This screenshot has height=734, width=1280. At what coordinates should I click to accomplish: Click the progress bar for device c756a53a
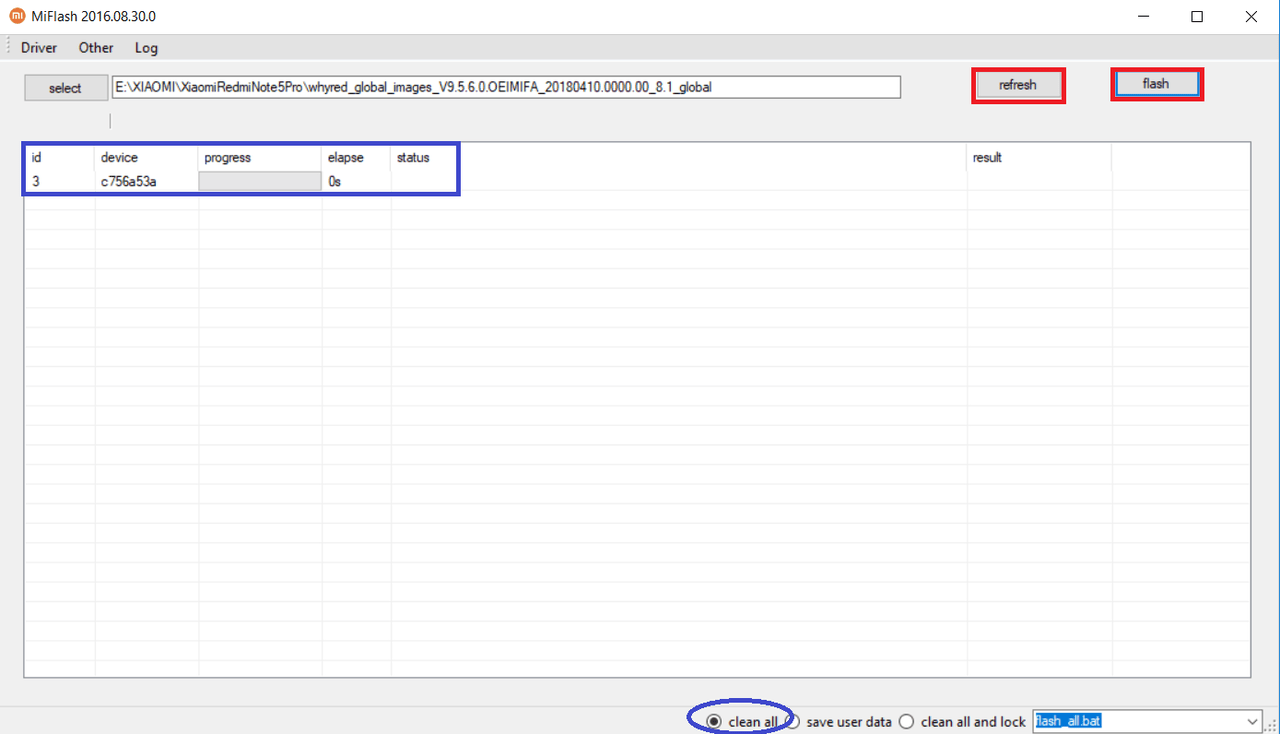(259, 181)
